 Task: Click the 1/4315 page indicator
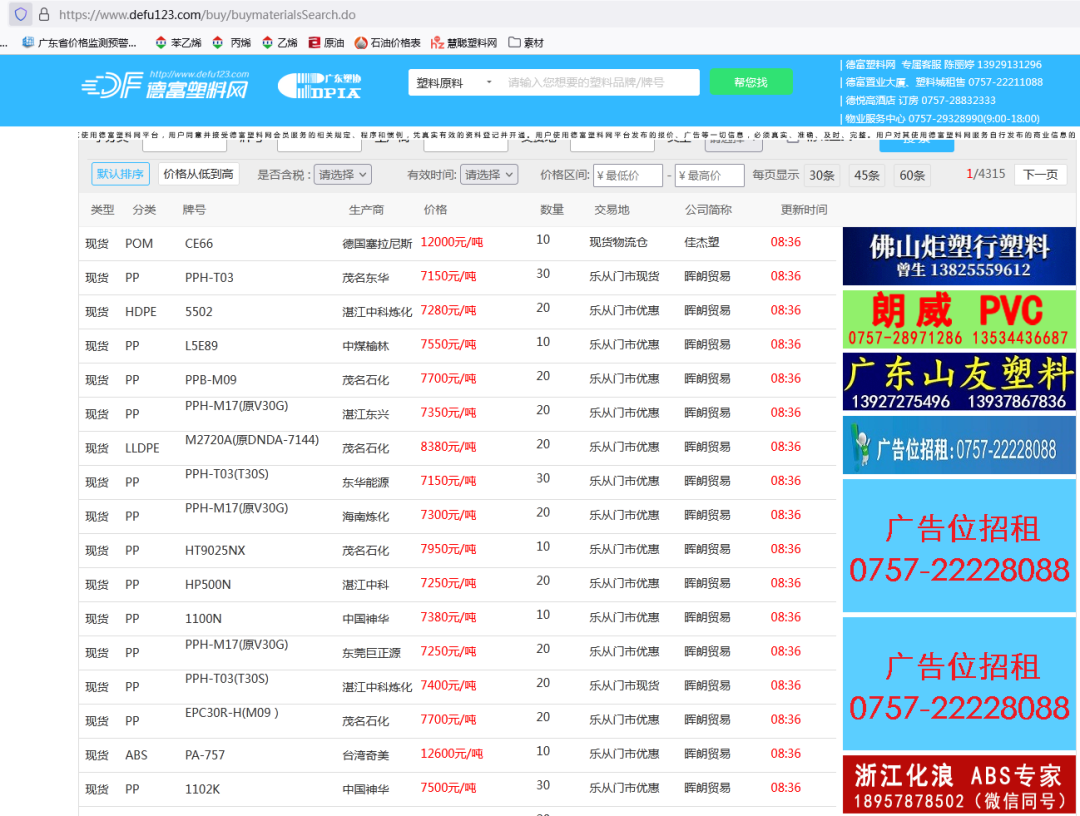986,174
